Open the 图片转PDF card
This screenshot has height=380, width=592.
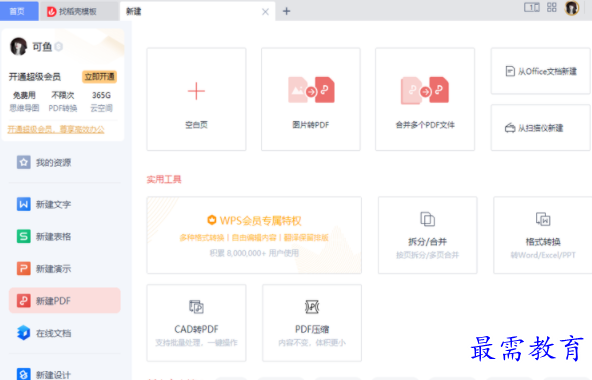coord(311,99)
